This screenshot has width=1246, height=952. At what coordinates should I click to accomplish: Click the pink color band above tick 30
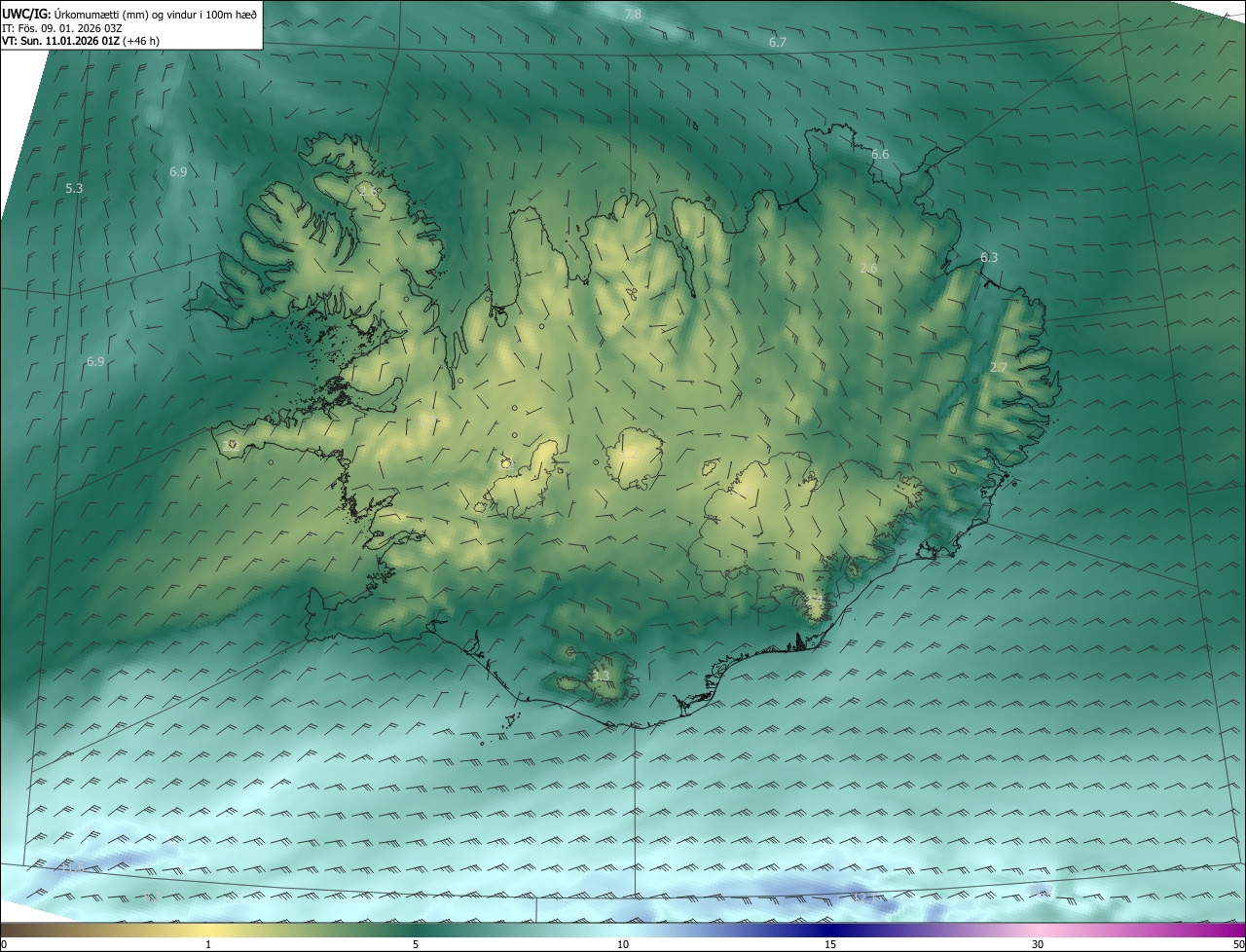1038,930
